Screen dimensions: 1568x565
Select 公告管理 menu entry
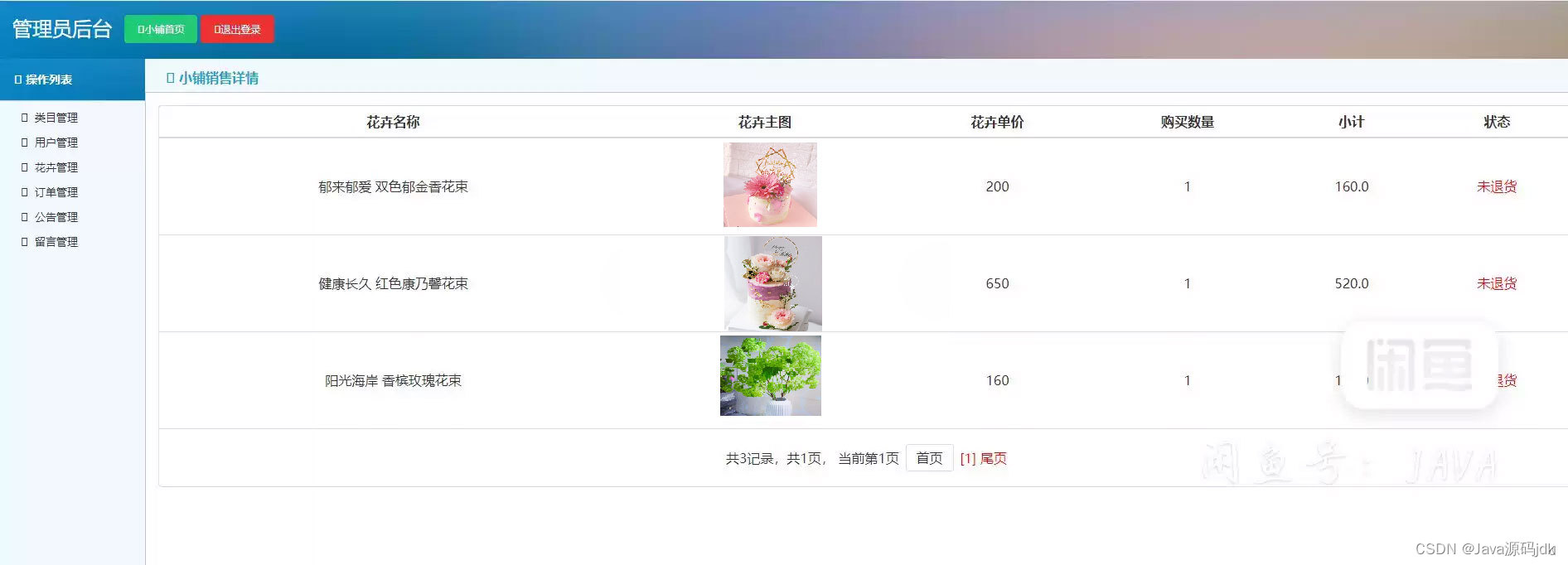coord(56,217)
